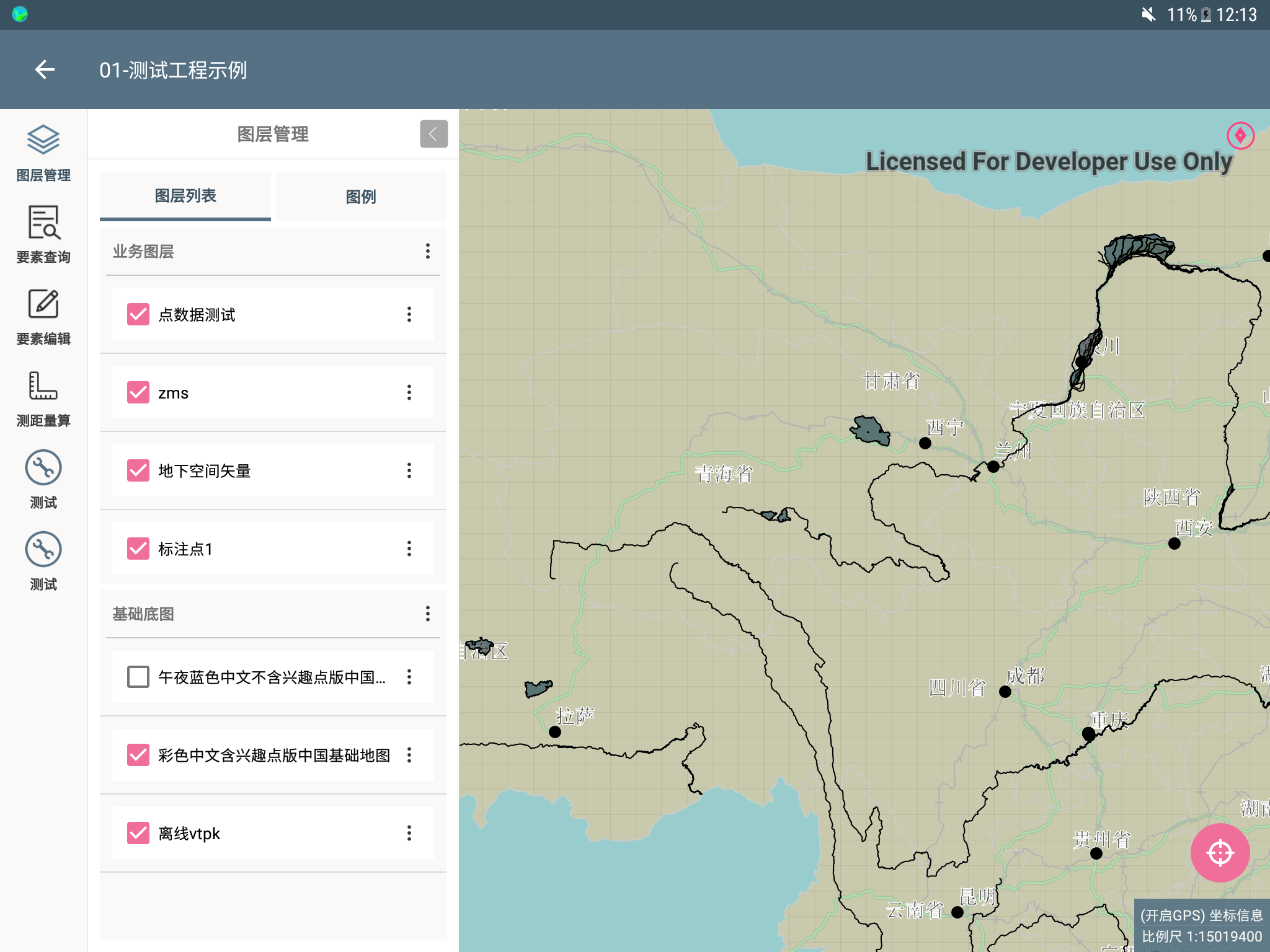Viewport: 1270px width, 952px height.
Task: Select the 图层列表 tab
Action: (185, 196)
